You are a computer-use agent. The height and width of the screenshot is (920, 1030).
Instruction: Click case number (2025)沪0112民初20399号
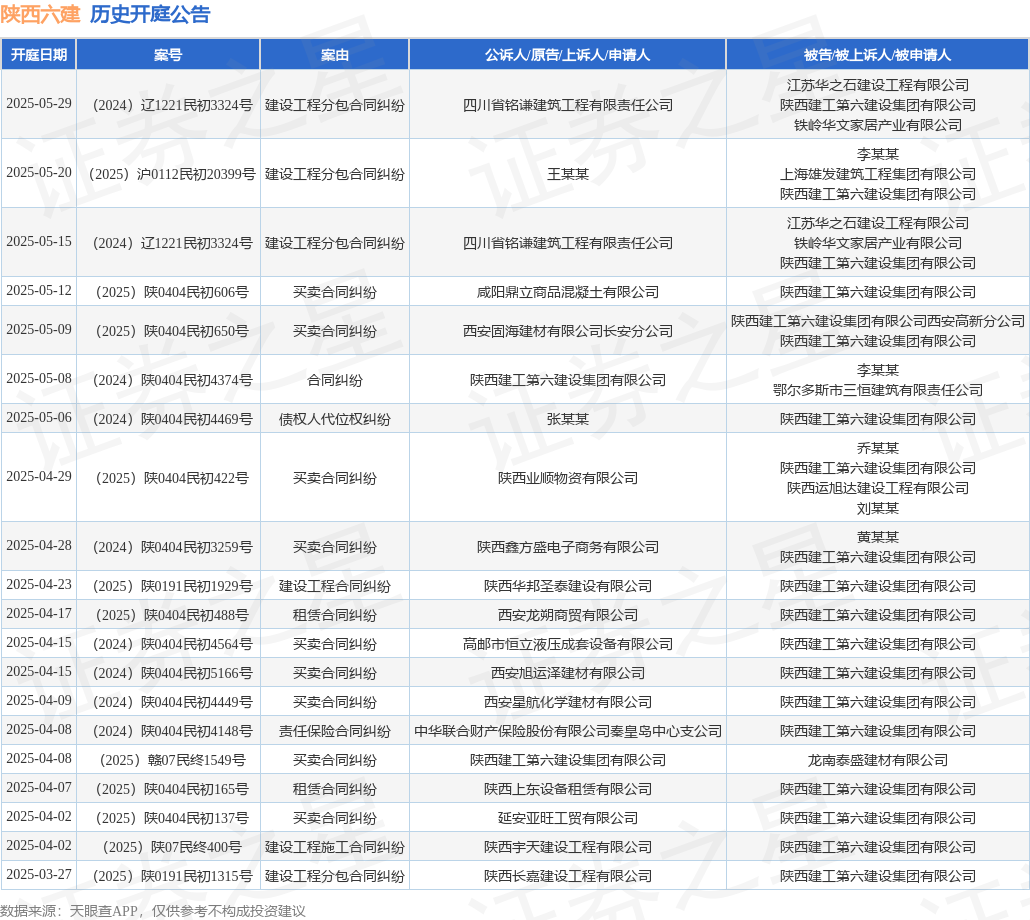(x=171, y=174)
